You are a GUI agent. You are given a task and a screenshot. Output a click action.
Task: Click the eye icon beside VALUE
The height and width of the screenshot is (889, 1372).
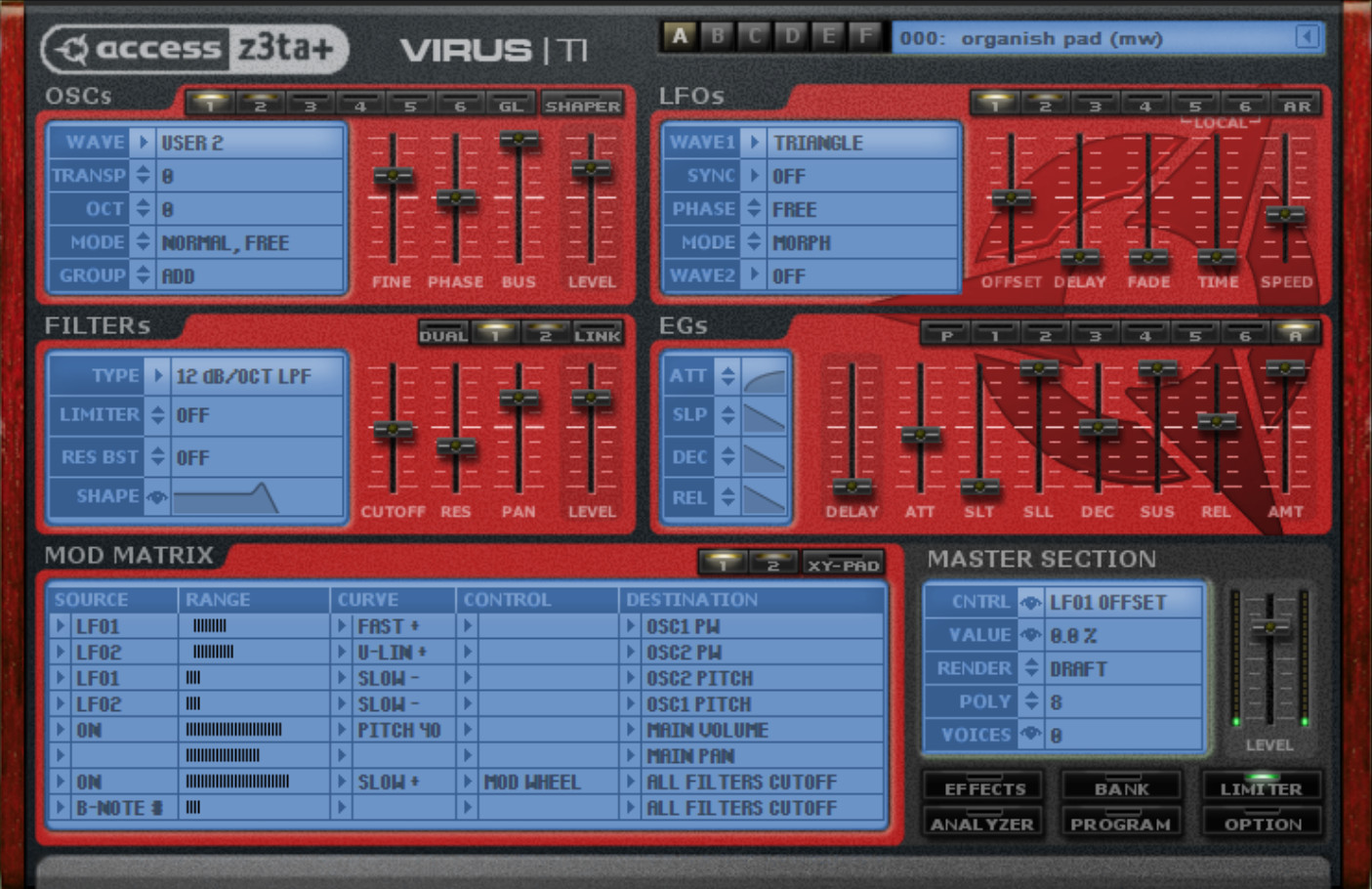pos(1030,636)
